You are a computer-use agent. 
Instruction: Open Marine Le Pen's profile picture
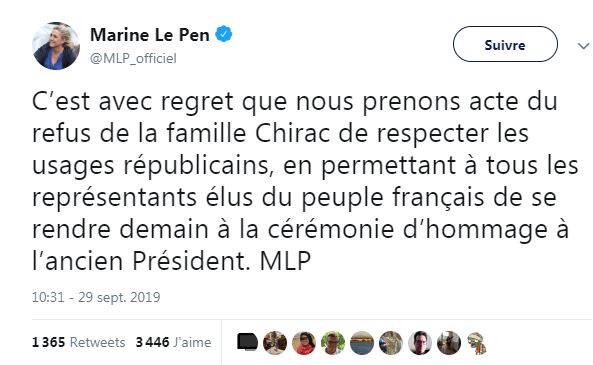pos(56,46)
